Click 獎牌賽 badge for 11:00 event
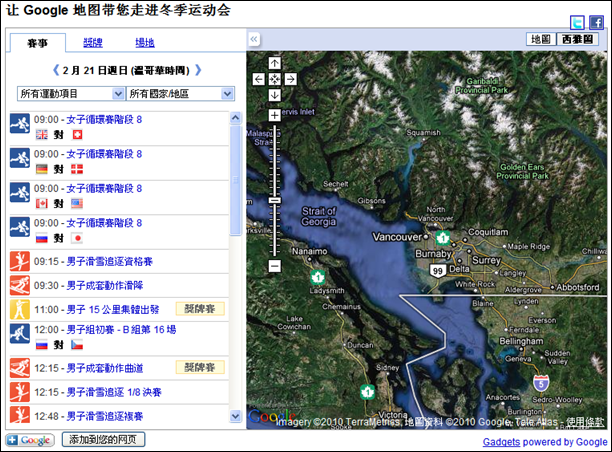Viewport: 612px width, 452px height. tap(200, 309)
